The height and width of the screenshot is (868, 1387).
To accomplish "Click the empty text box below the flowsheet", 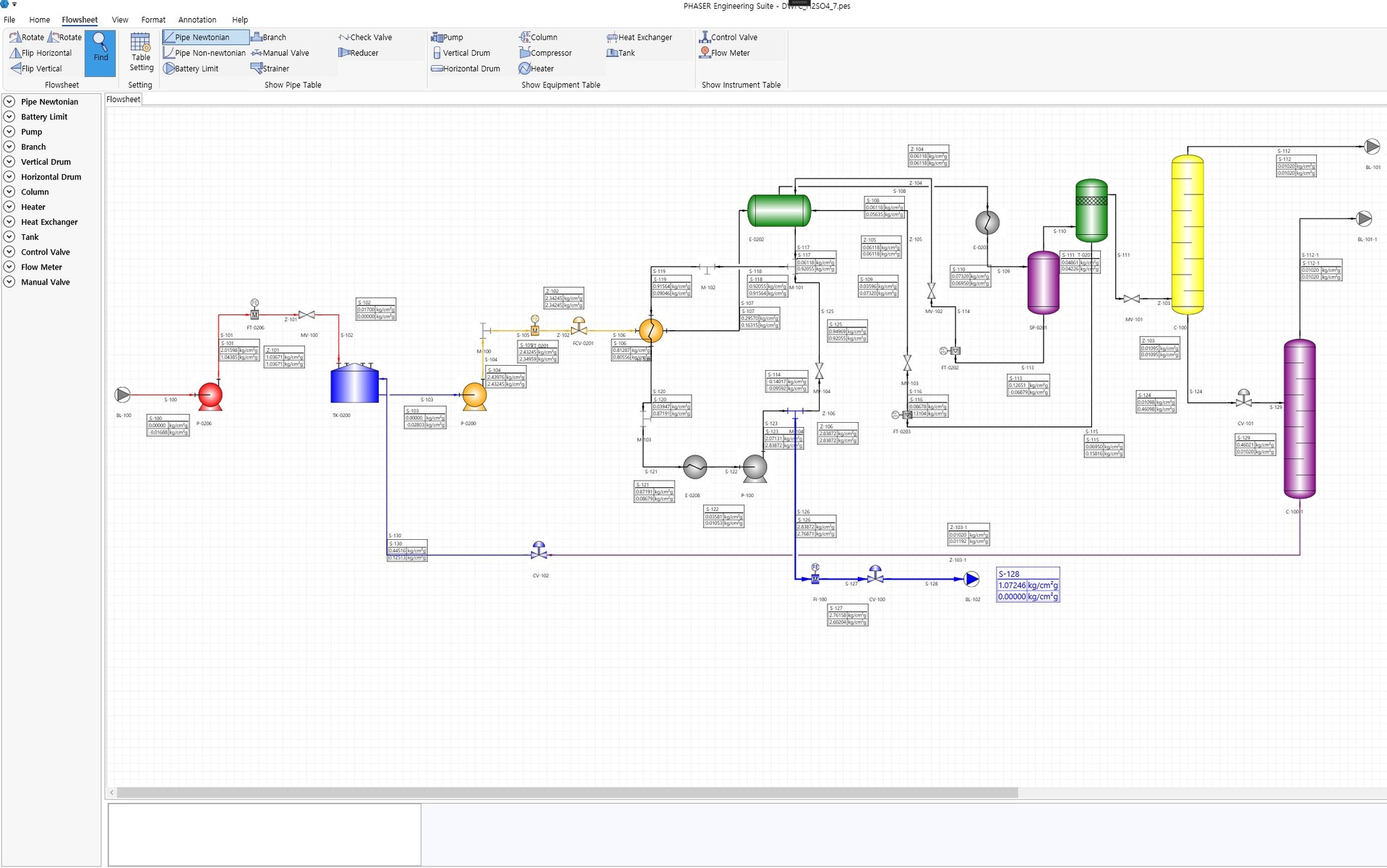I will pos(265,835).
